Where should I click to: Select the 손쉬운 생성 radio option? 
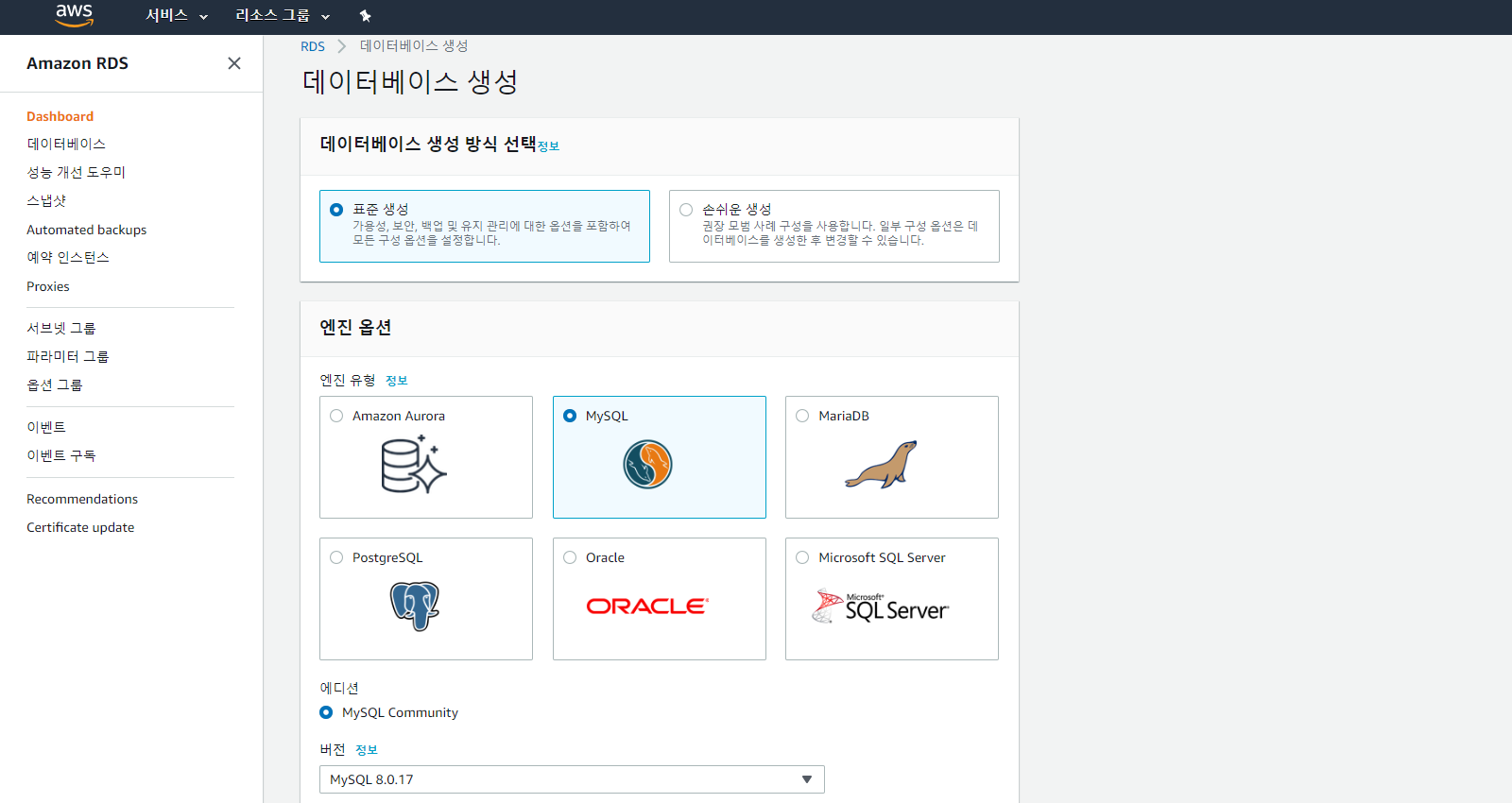pos(686,210)
